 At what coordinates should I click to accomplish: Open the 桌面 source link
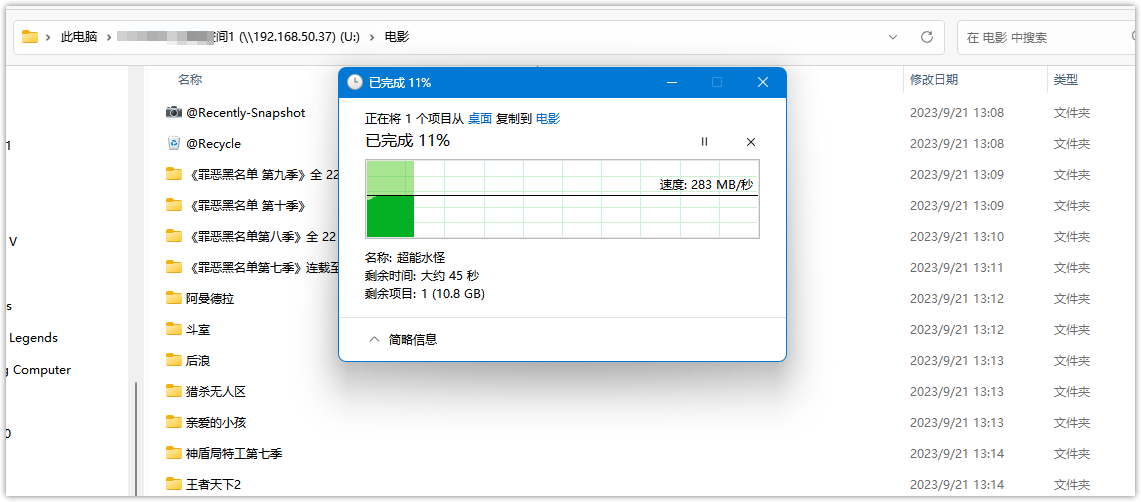(480, 118)
